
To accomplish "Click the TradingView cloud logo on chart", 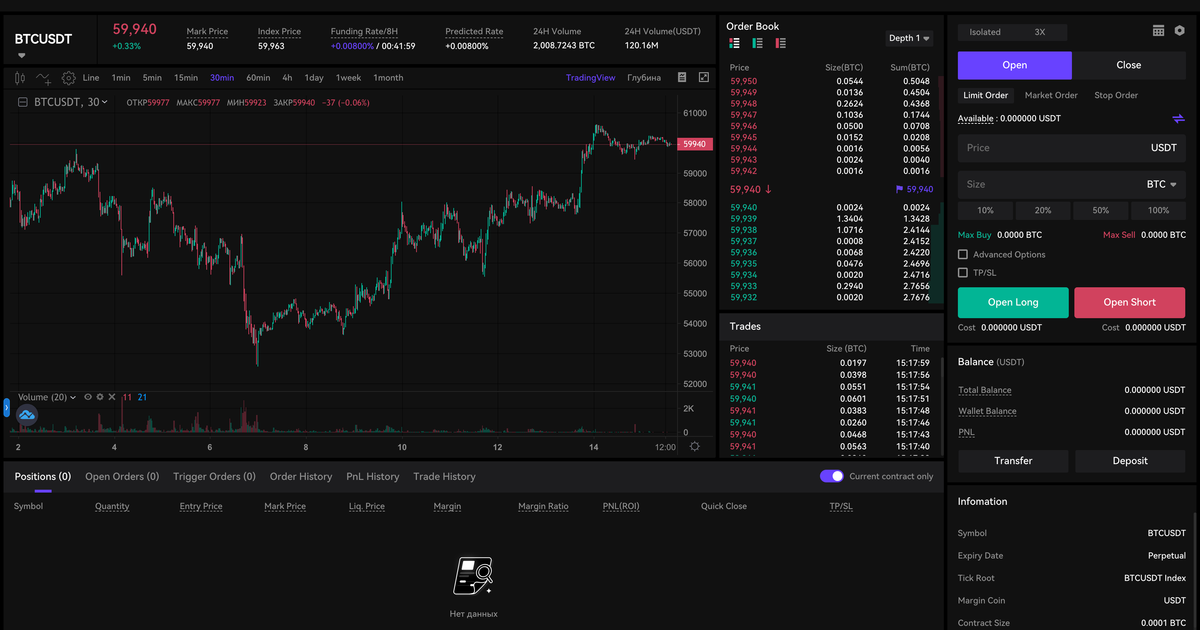I will click(27, 413).
